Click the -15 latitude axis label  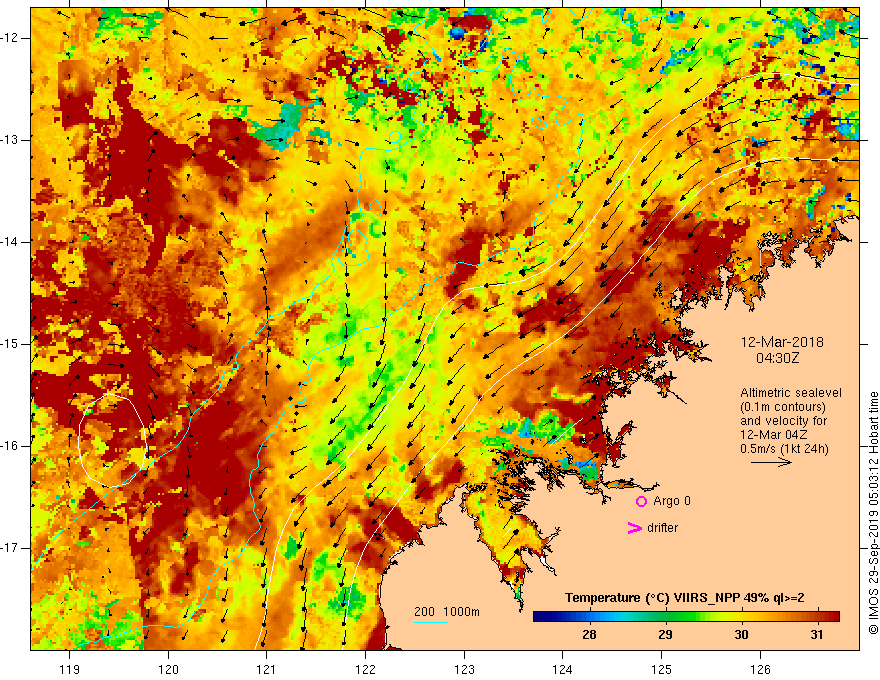(10, 344)
